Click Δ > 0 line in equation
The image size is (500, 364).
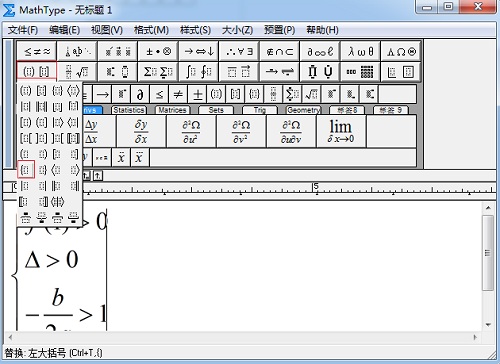coord(52,260)
